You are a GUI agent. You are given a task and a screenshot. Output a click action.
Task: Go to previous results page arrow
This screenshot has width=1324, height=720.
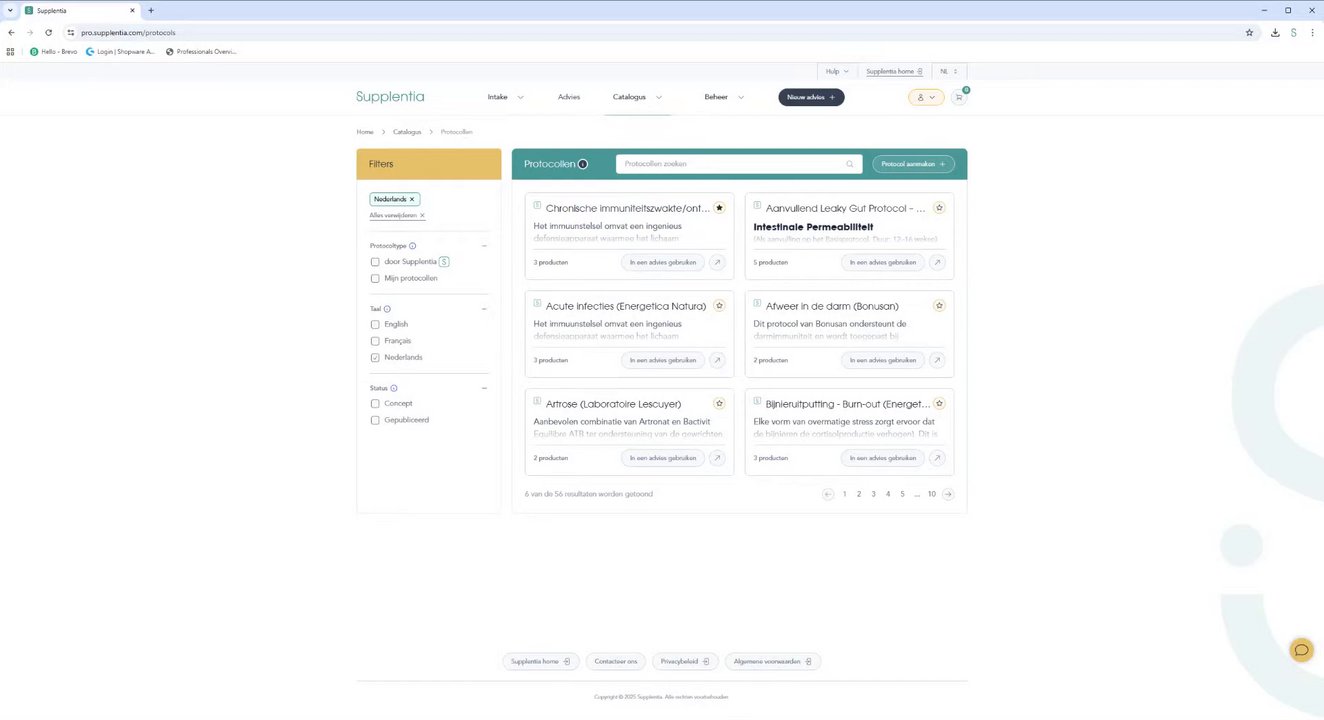[x=828, y=494]
